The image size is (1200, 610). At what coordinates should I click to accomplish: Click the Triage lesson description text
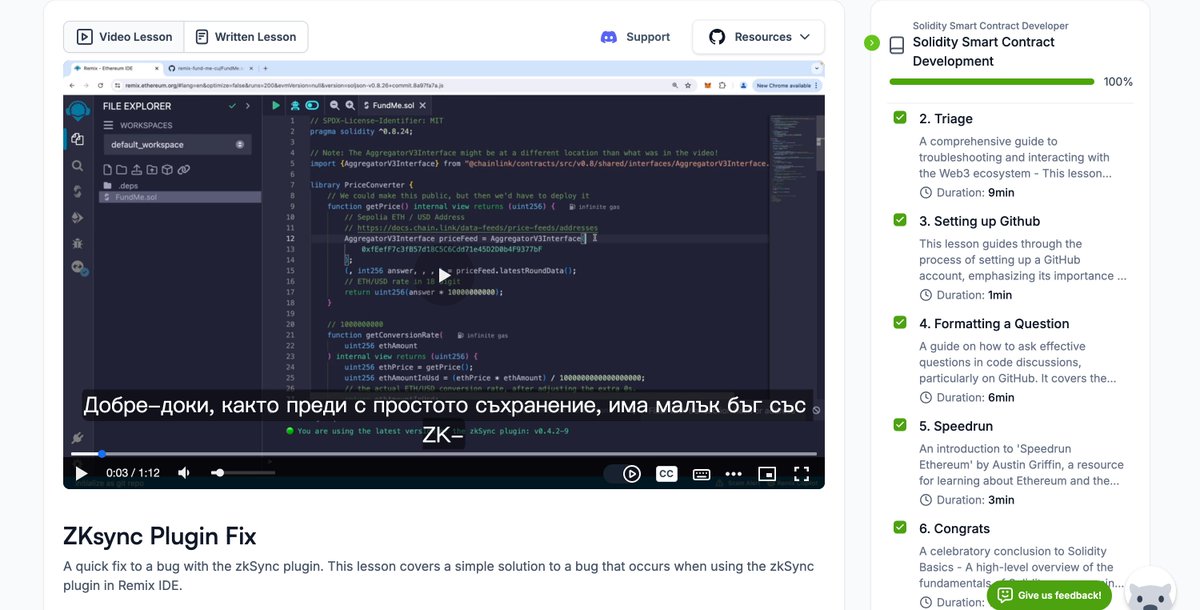tap(1015, 157)
